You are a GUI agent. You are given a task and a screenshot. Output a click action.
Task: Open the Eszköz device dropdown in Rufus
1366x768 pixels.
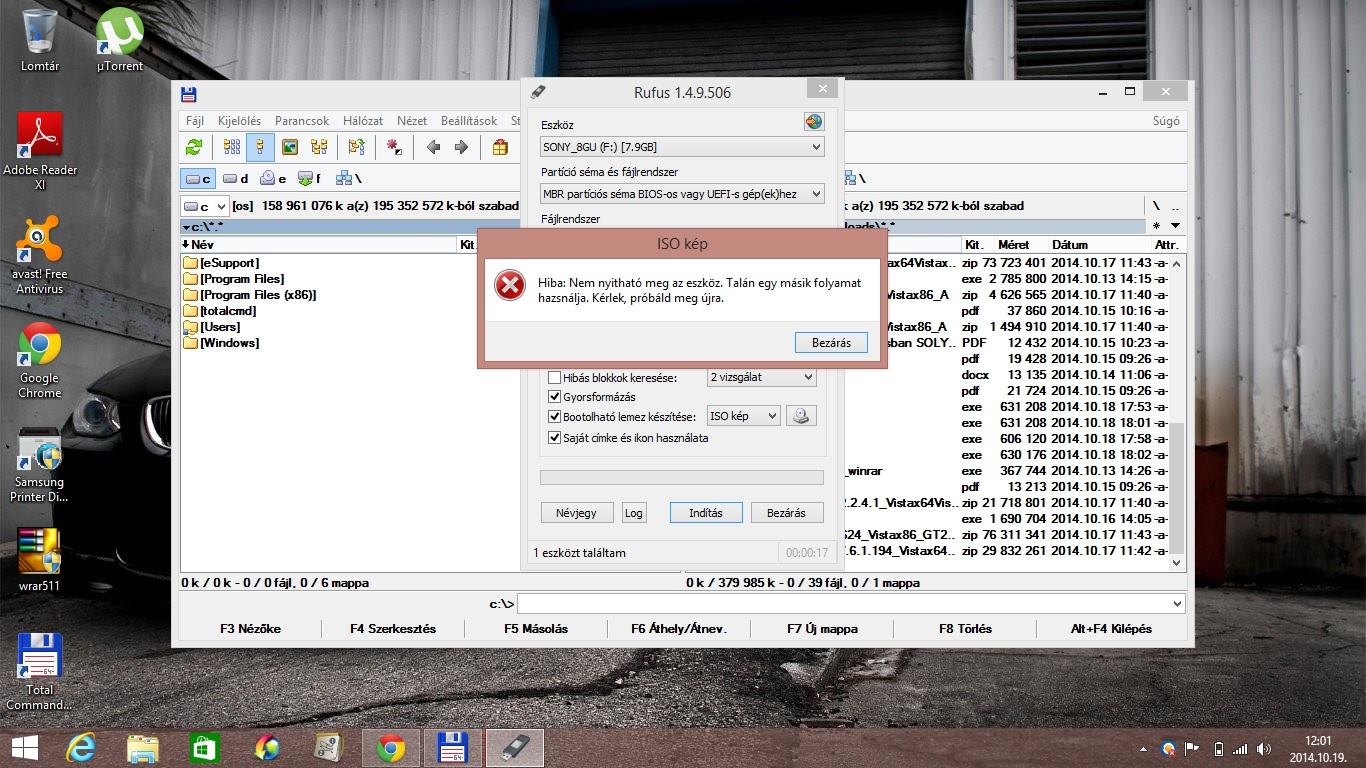[682, 147]
